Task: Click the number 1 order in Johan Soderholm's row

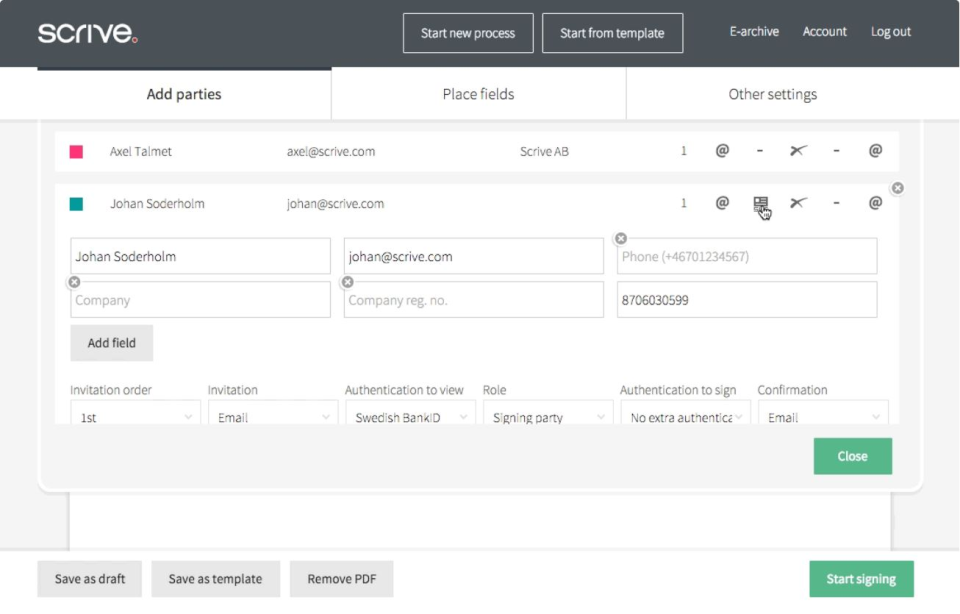Action: 684,203
